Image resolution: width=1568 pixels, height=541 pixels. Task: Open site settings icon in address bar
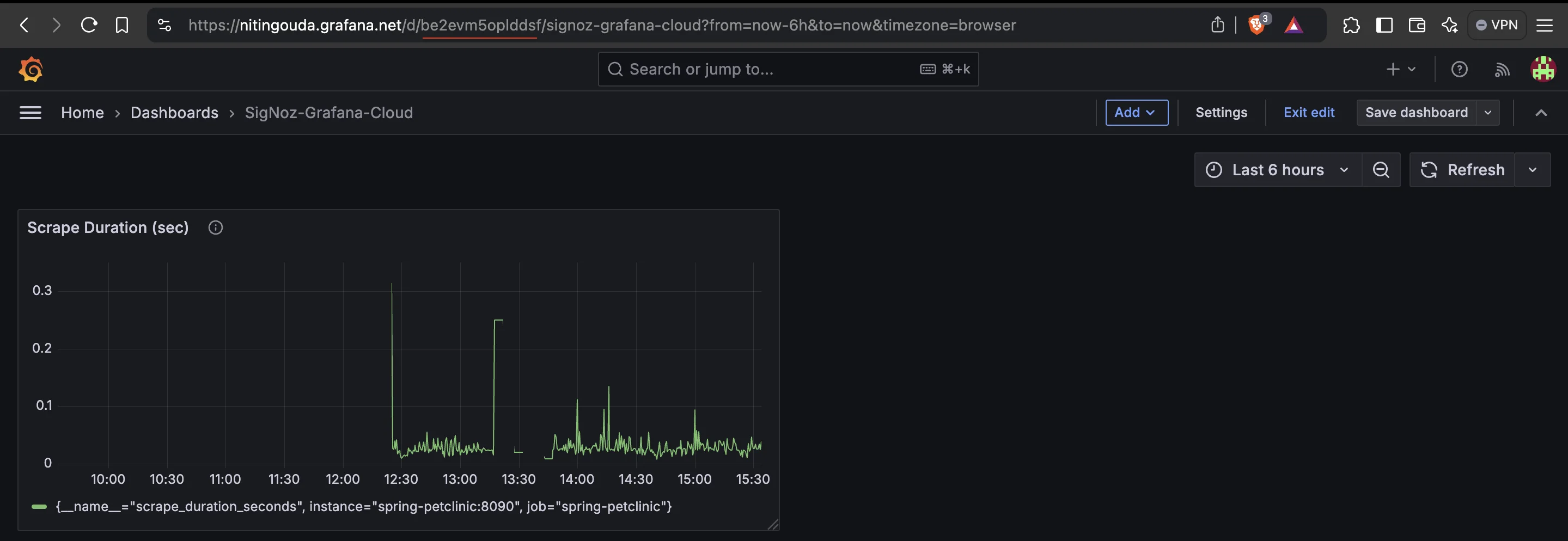pyautogui.click(x=164, y=25)
